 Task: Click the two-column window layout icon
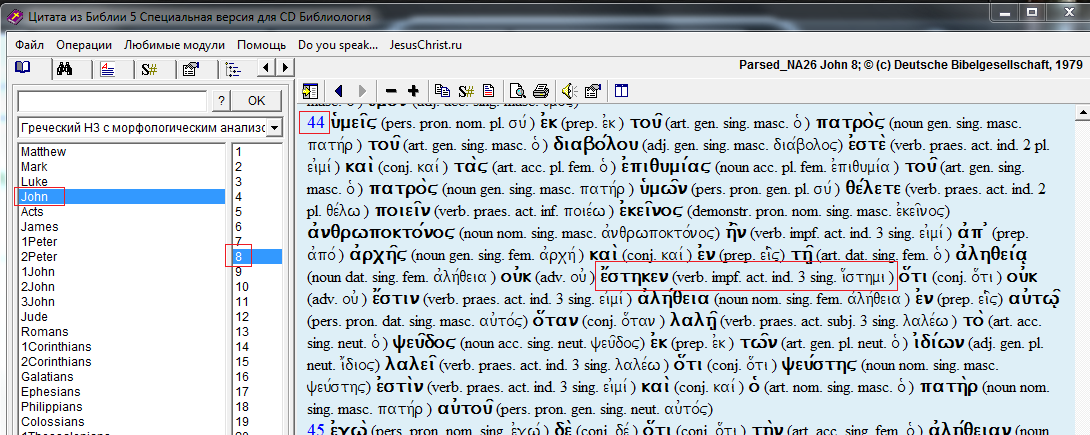click(x=621, y=91)
